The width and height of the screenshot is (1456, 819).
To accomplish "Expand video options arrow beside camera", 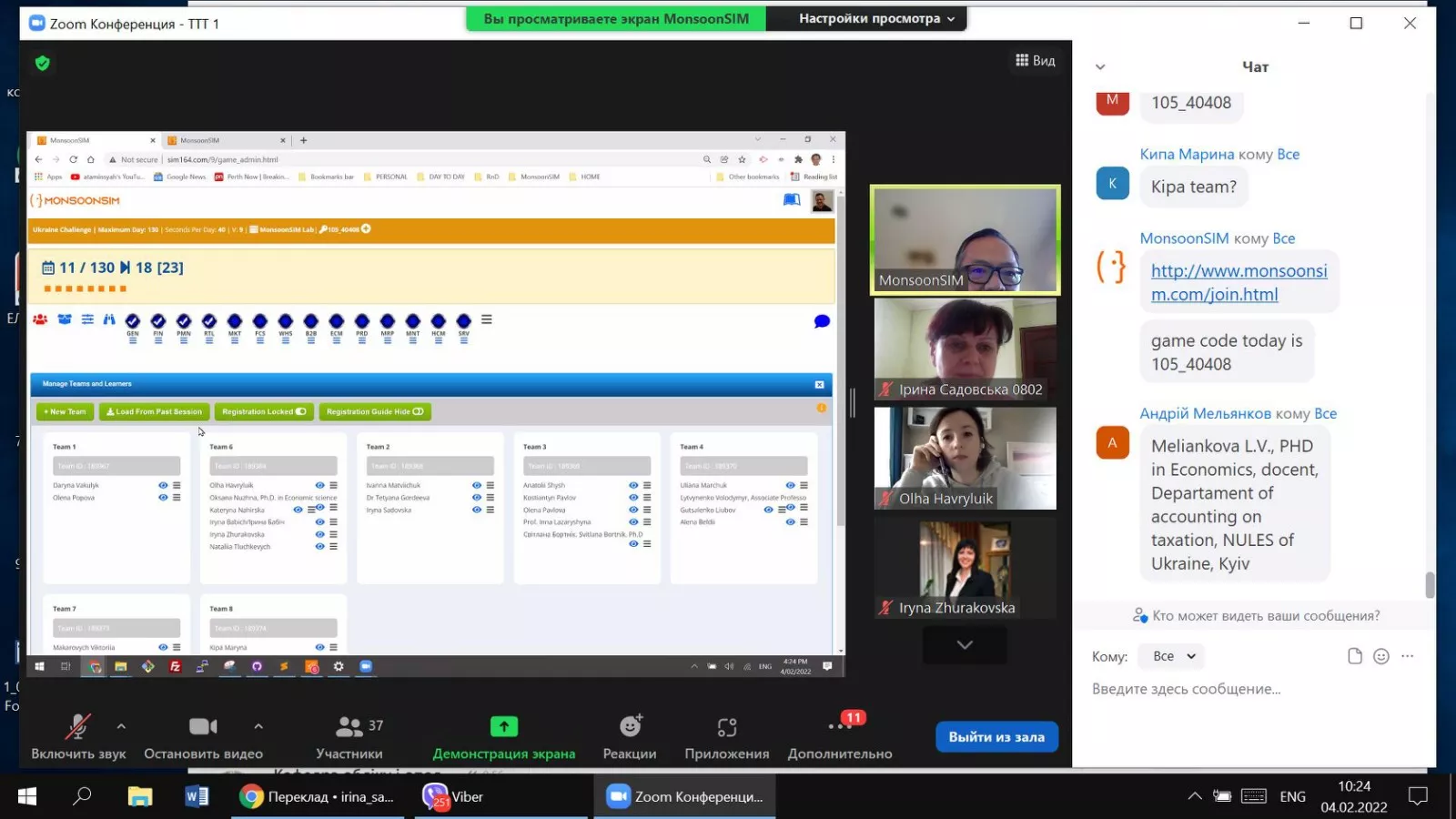I will pyautogui.click(x=258, y=726).
